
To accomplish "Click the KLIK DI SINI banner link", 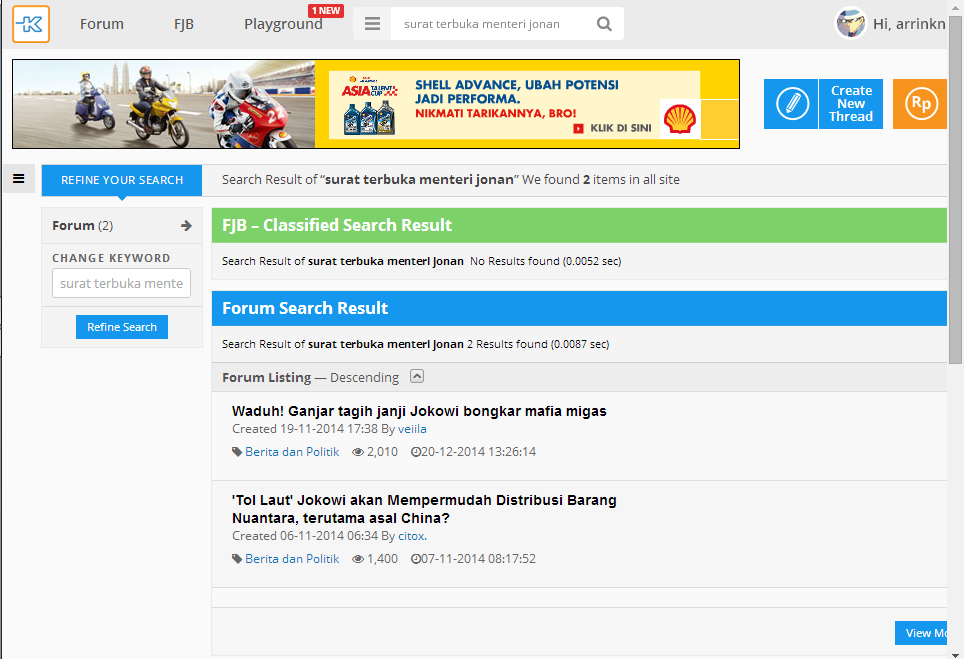I will click(x=612, y=128).
